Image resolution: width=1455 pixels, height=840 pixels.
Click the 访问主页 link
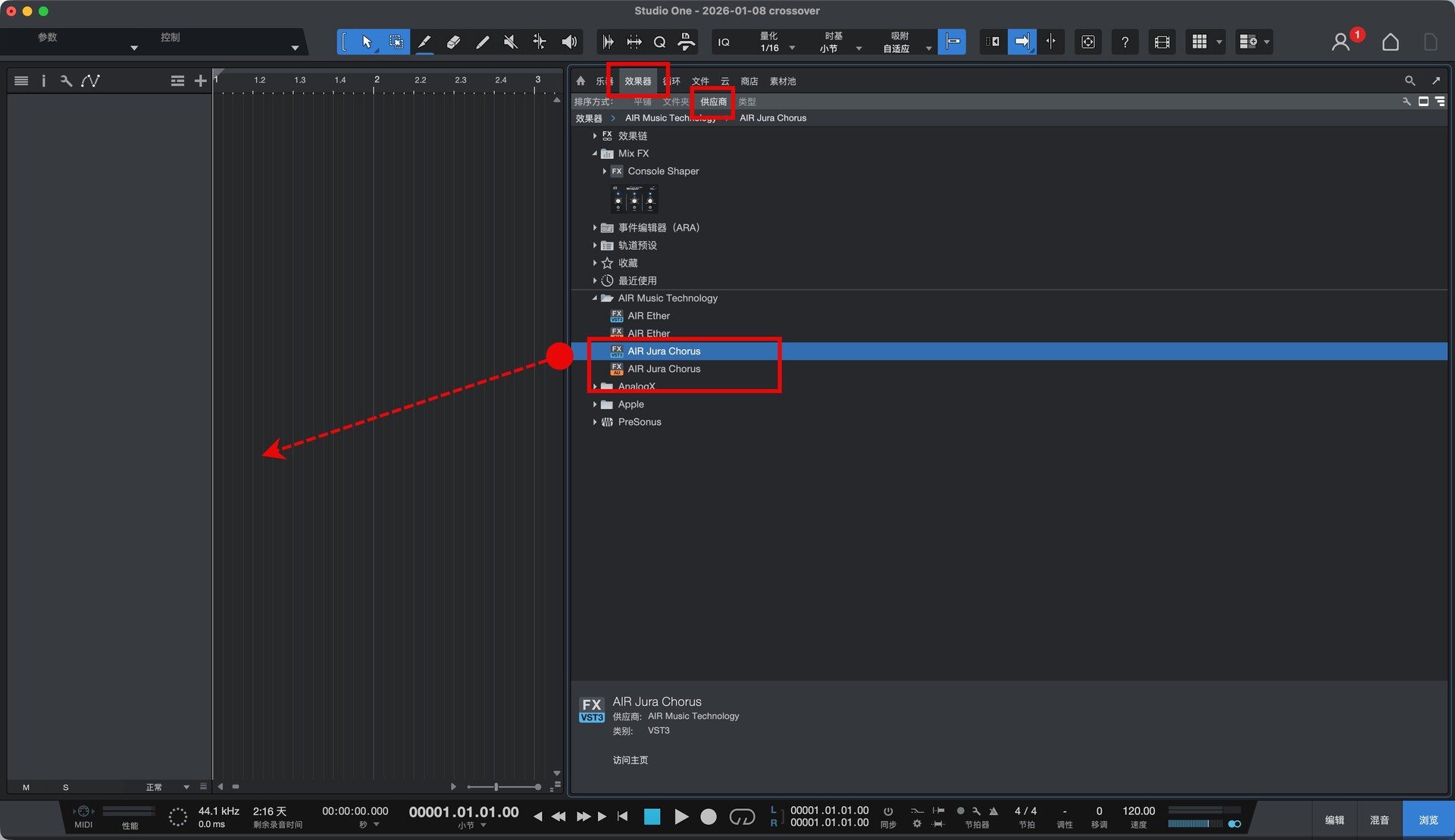click(630, 760)
